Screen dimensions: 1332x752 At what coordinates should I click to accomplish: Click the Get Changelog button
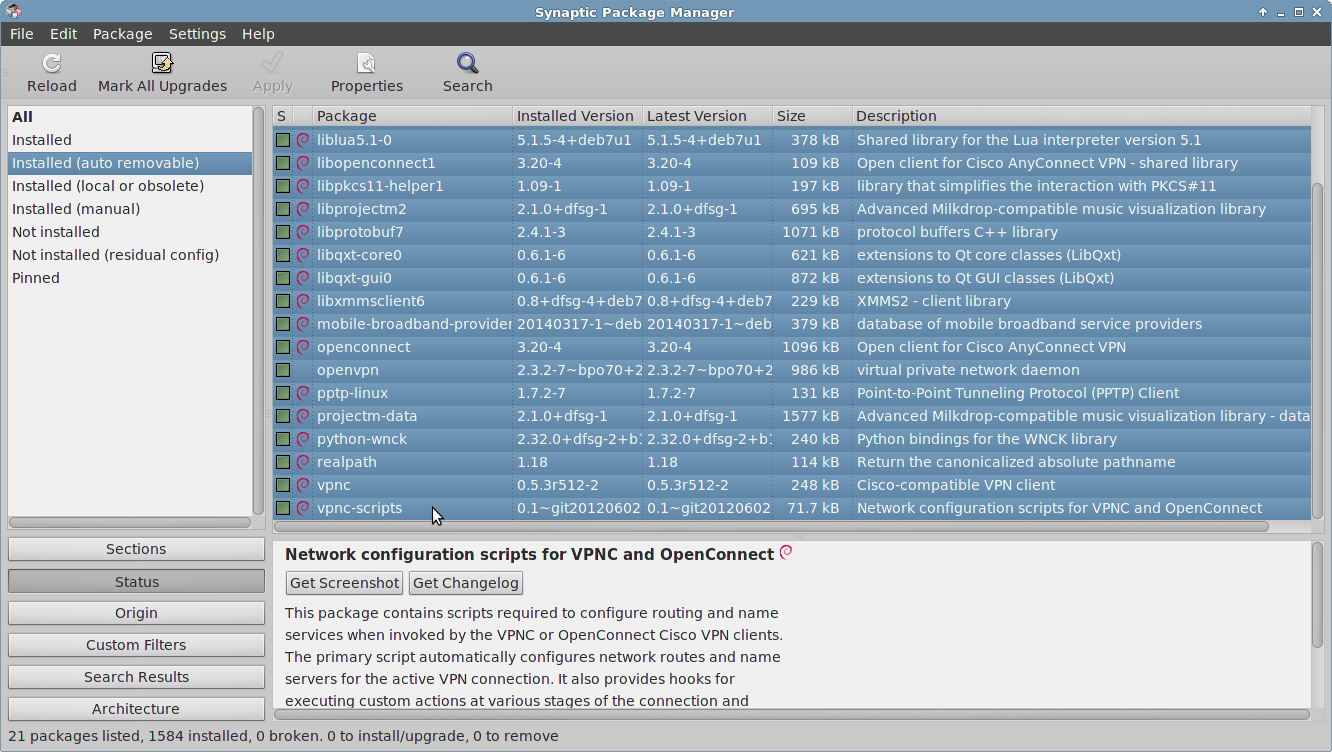(x=466, y=583)
